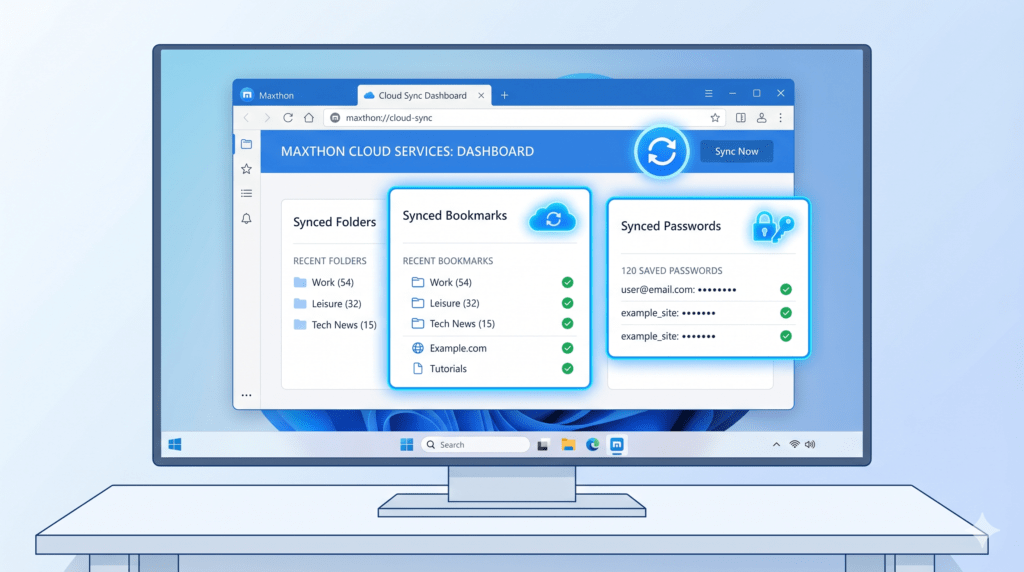Viewport: 1024px width, 572px height.
Task: Click the maxthon://cloud-sync address bar
Action: (x=526, y=118)
